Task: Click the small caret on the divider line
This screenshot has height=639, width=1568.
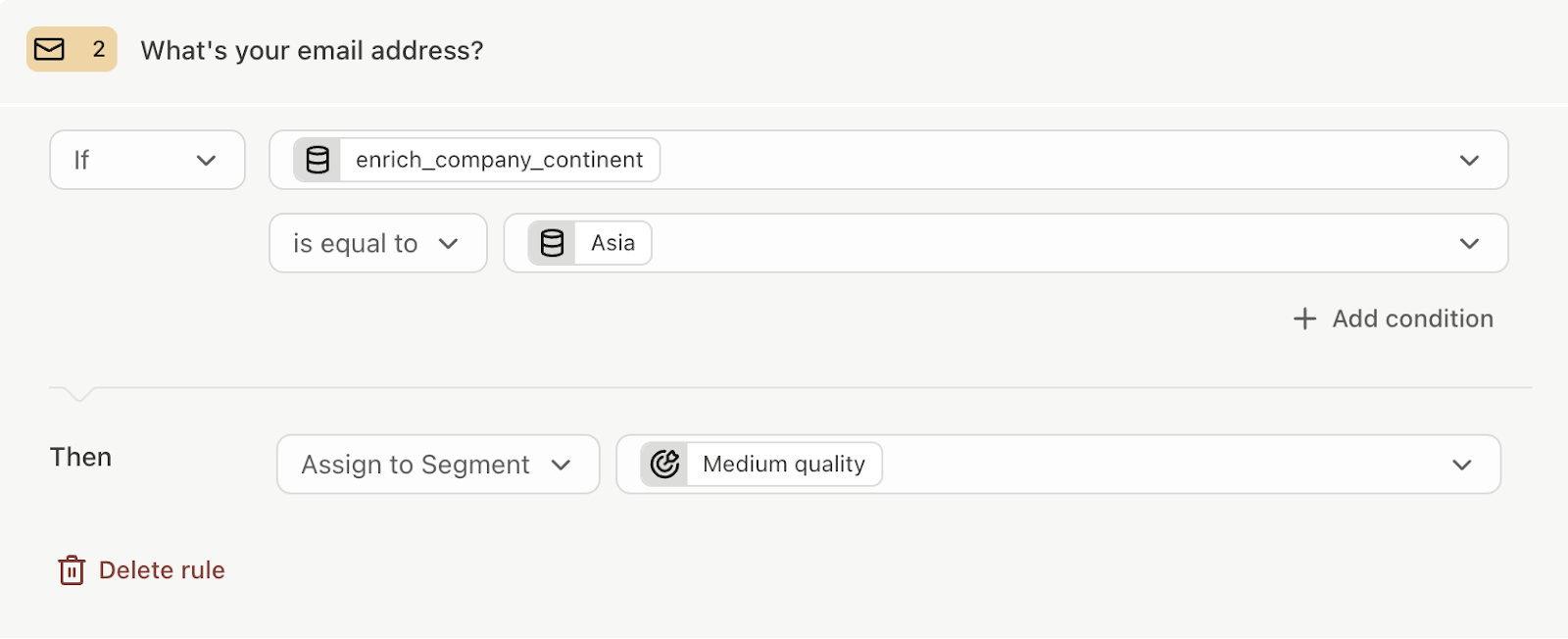Action: click(x=78, y=394)
